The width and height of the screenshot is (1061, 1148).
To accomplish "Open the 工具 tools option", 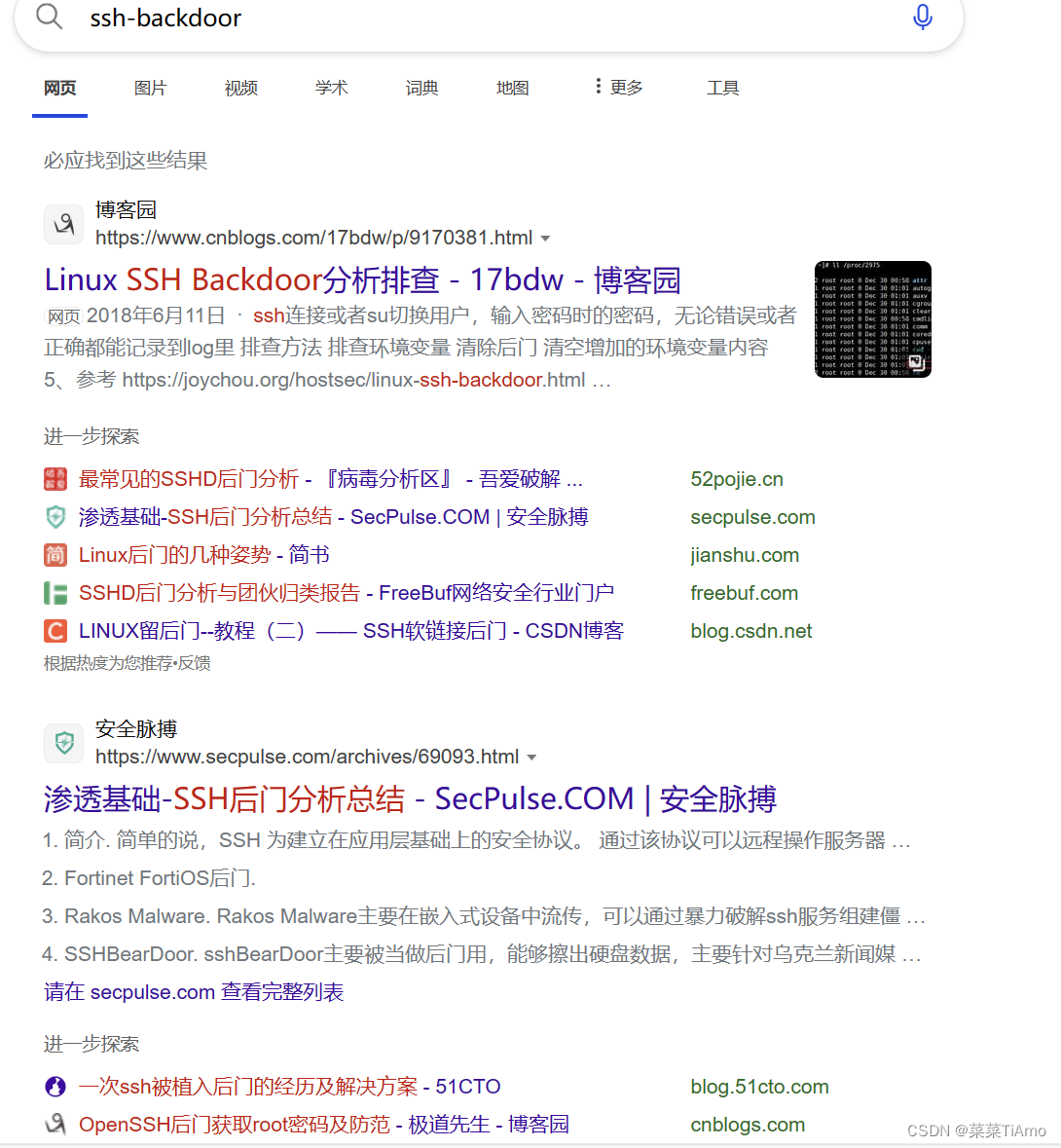I will tap(723, 88).
